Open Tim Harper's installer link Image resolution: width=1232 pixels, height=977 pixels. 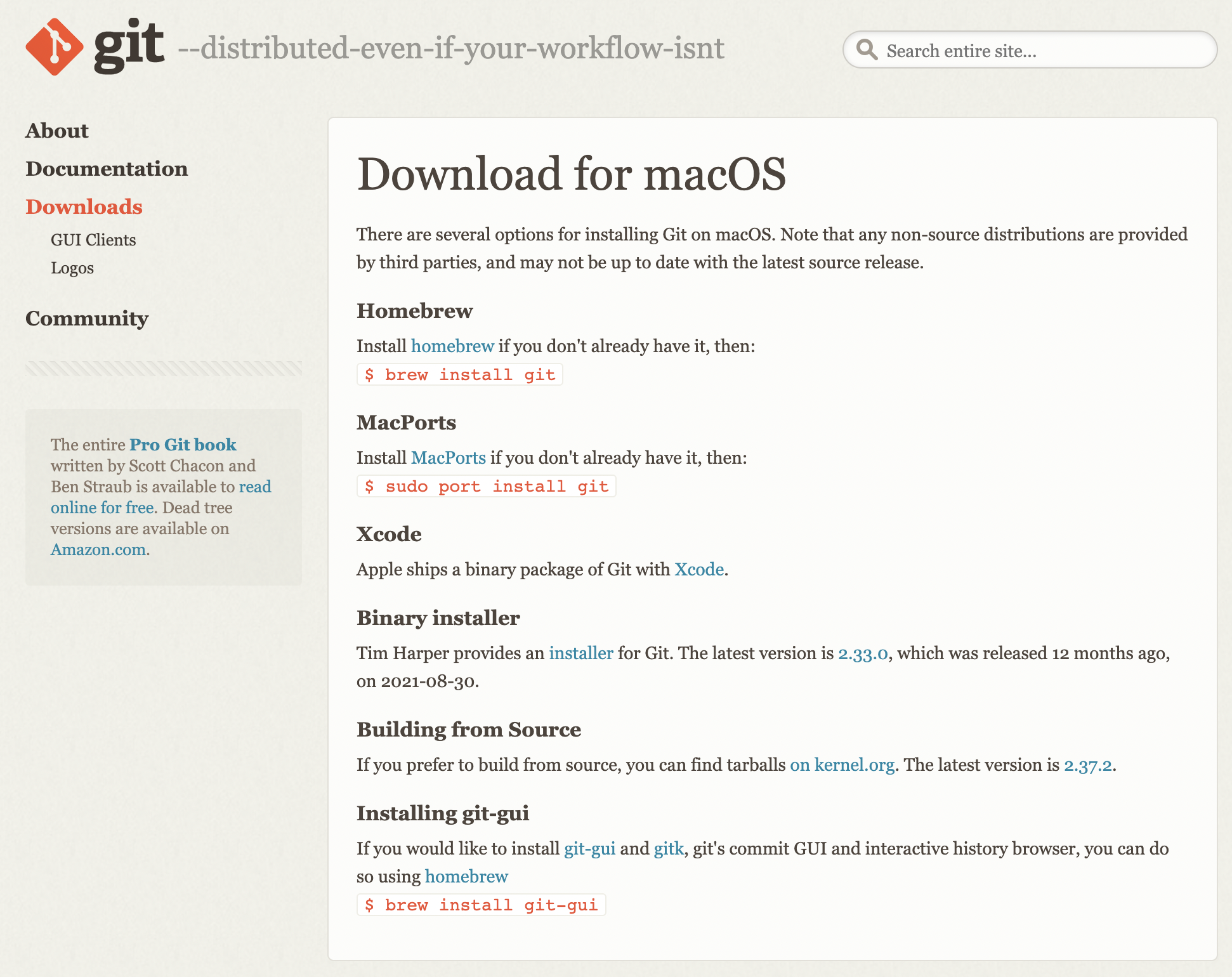(581, 653)
